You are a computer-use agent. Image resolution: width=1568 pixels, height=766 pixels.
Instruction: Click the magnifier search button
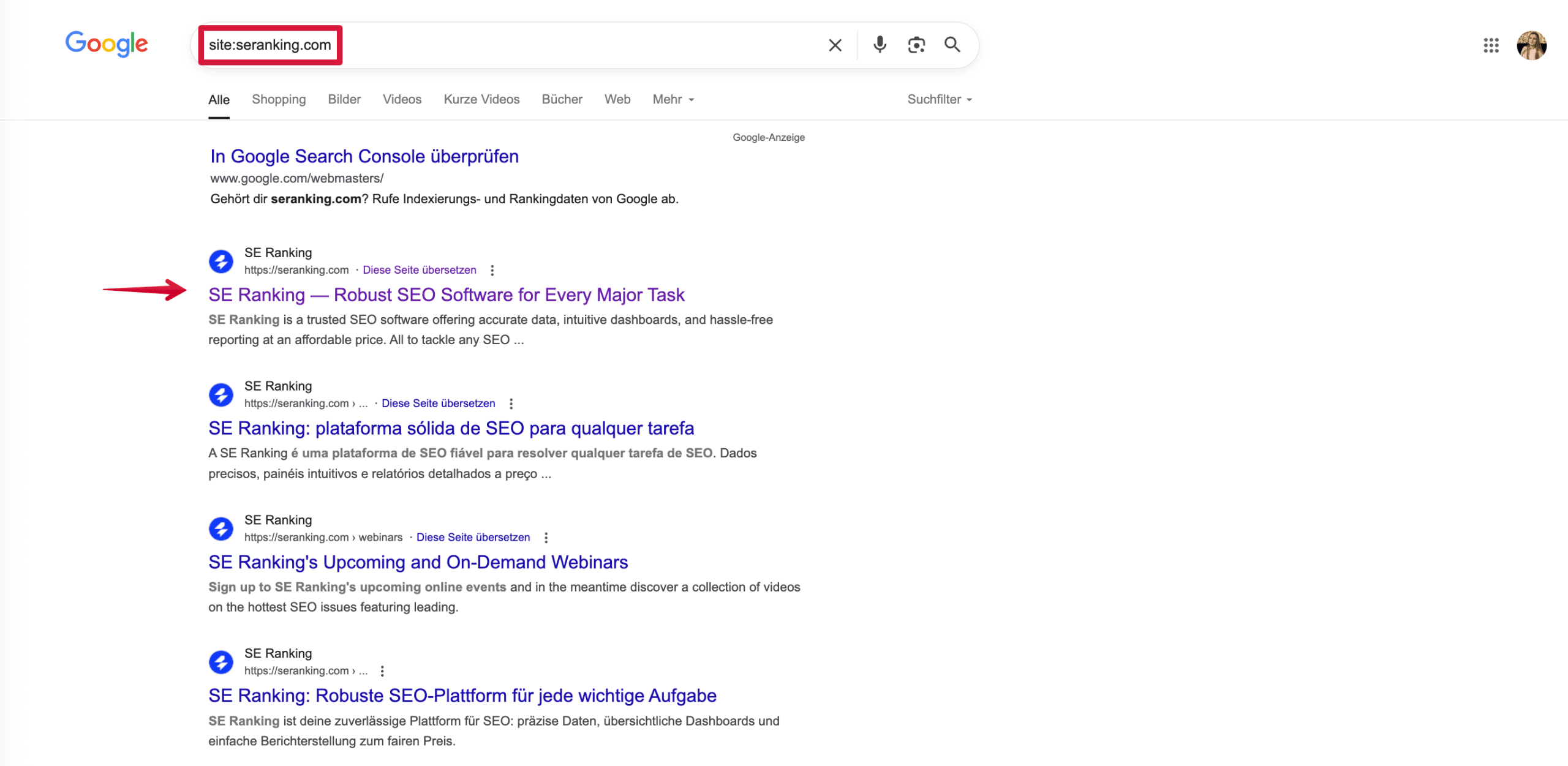click(952, 45)
